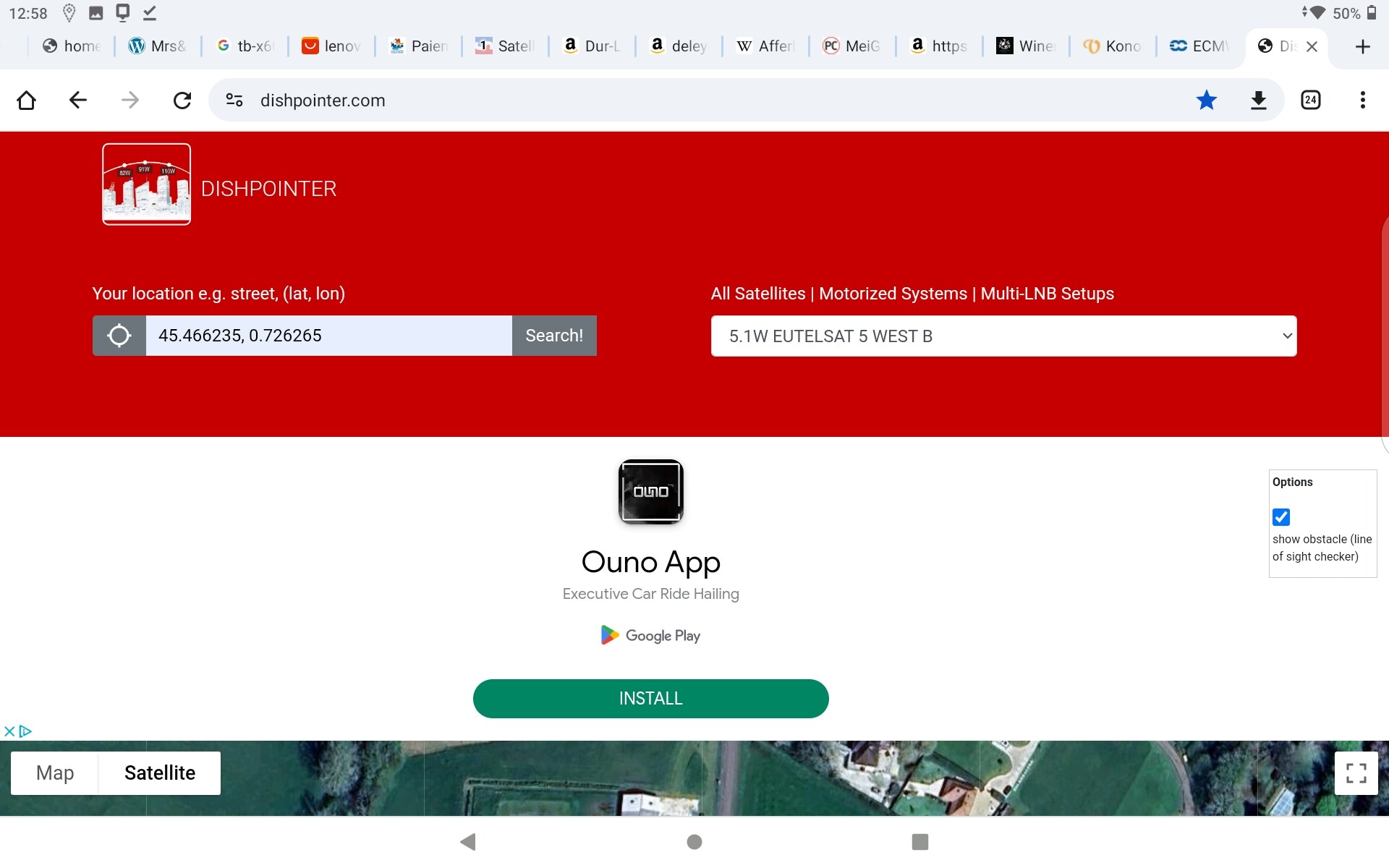Switch to the Mrs& WordPress tab
This screenshot has width=1389, height=868.
click(158, 46)
